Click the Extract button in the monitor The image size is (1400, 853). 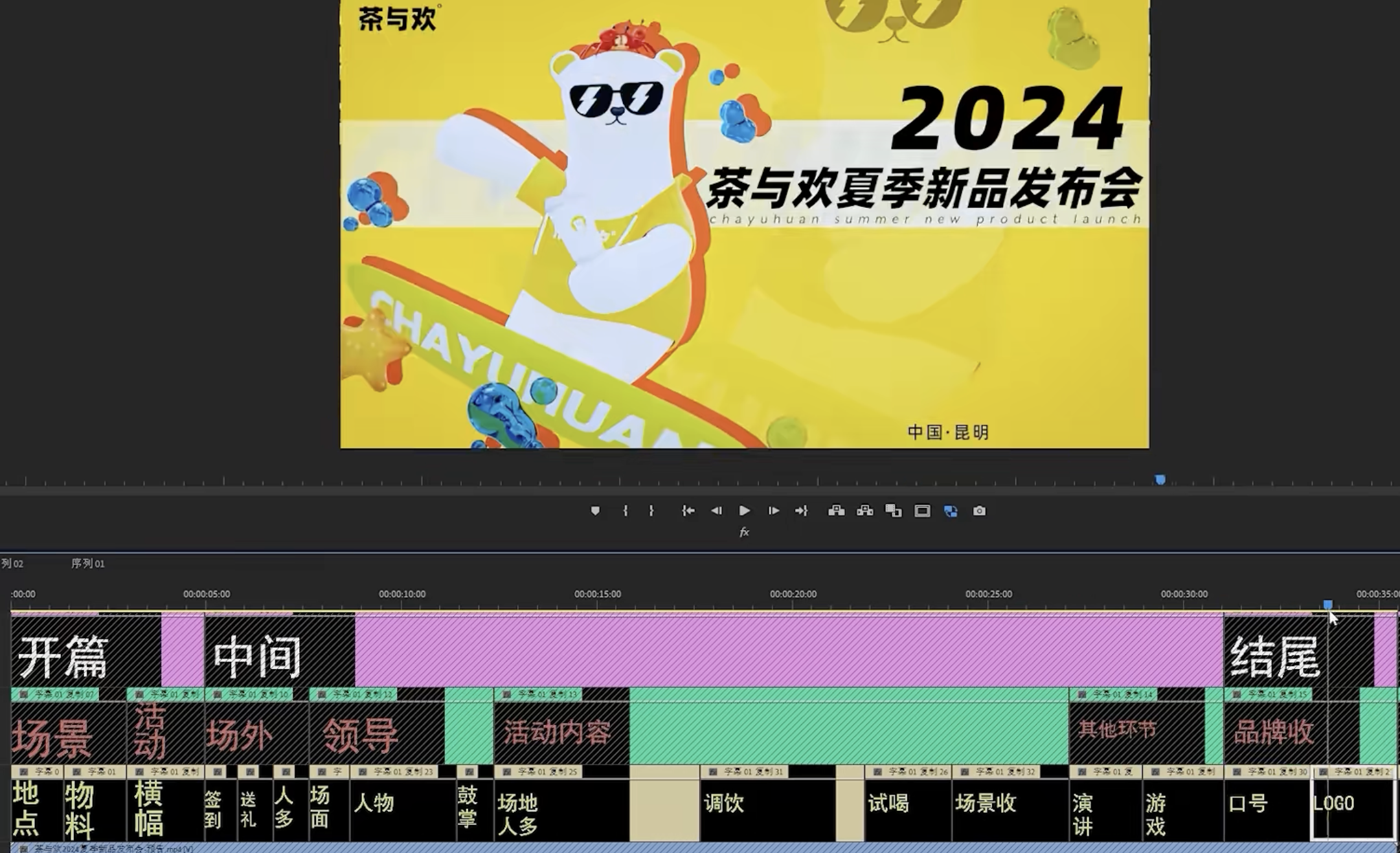coord(865,511)
